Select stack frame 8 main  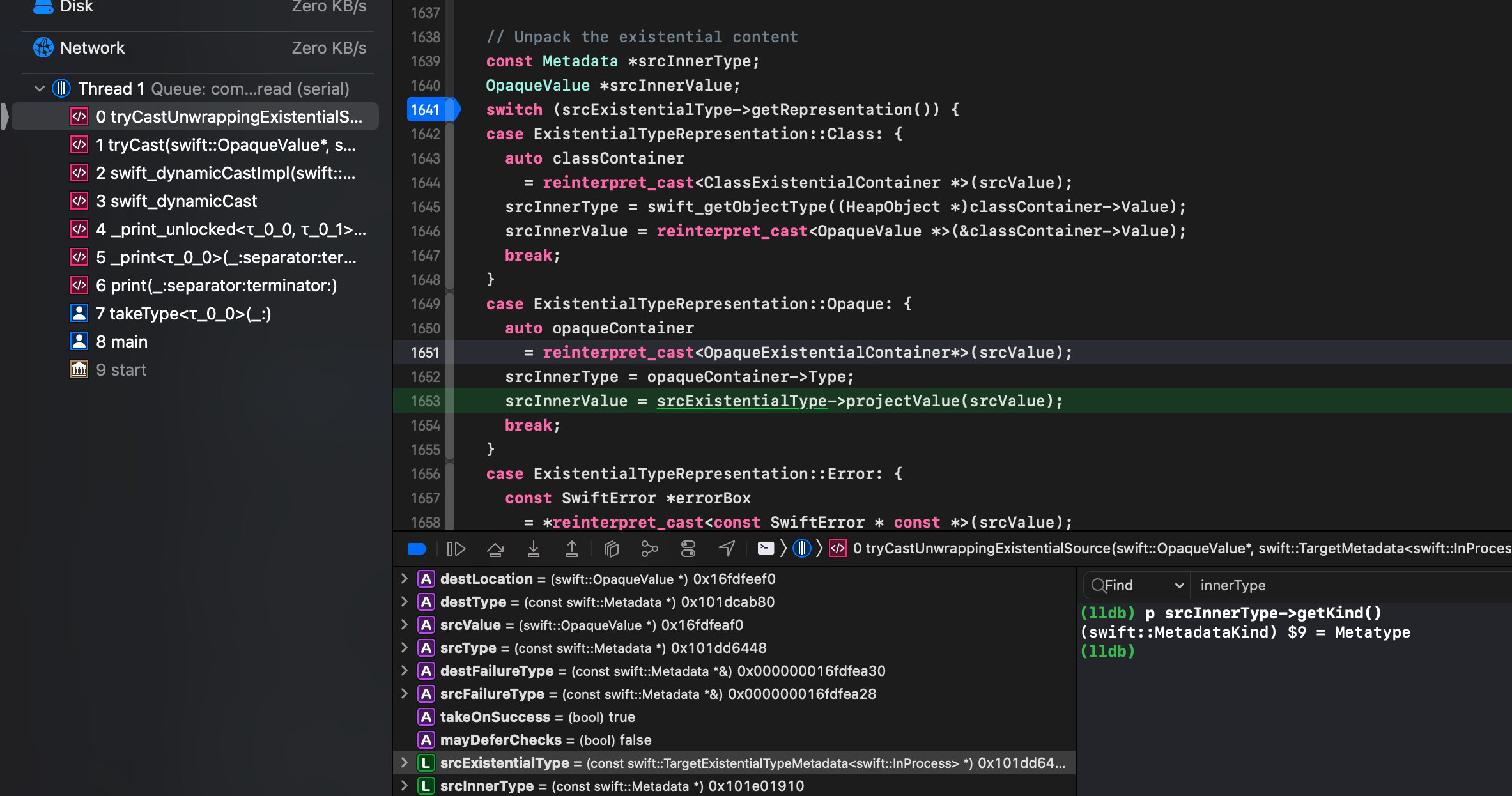196,342
